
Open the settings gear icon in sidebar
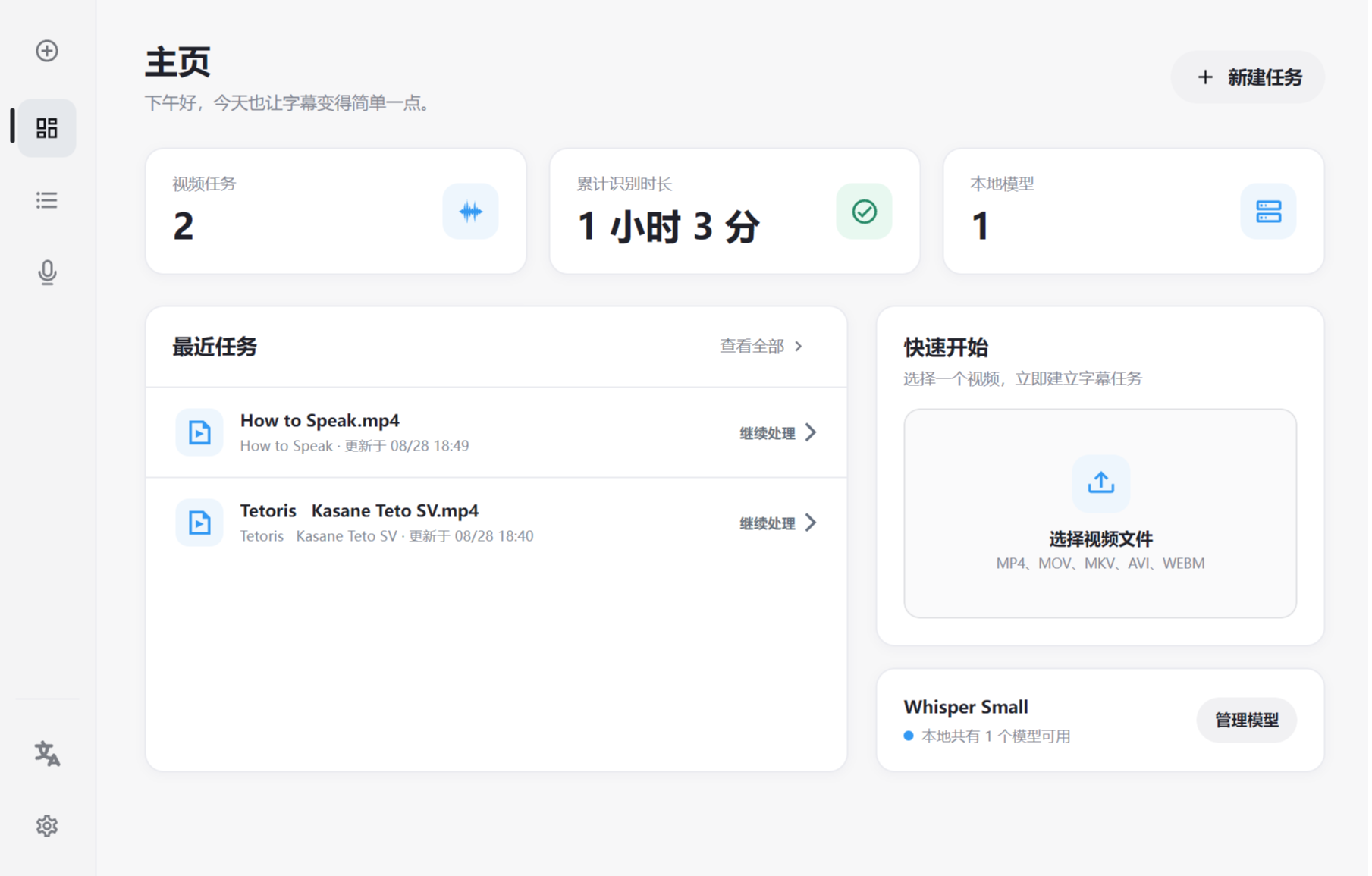point(47,826)
